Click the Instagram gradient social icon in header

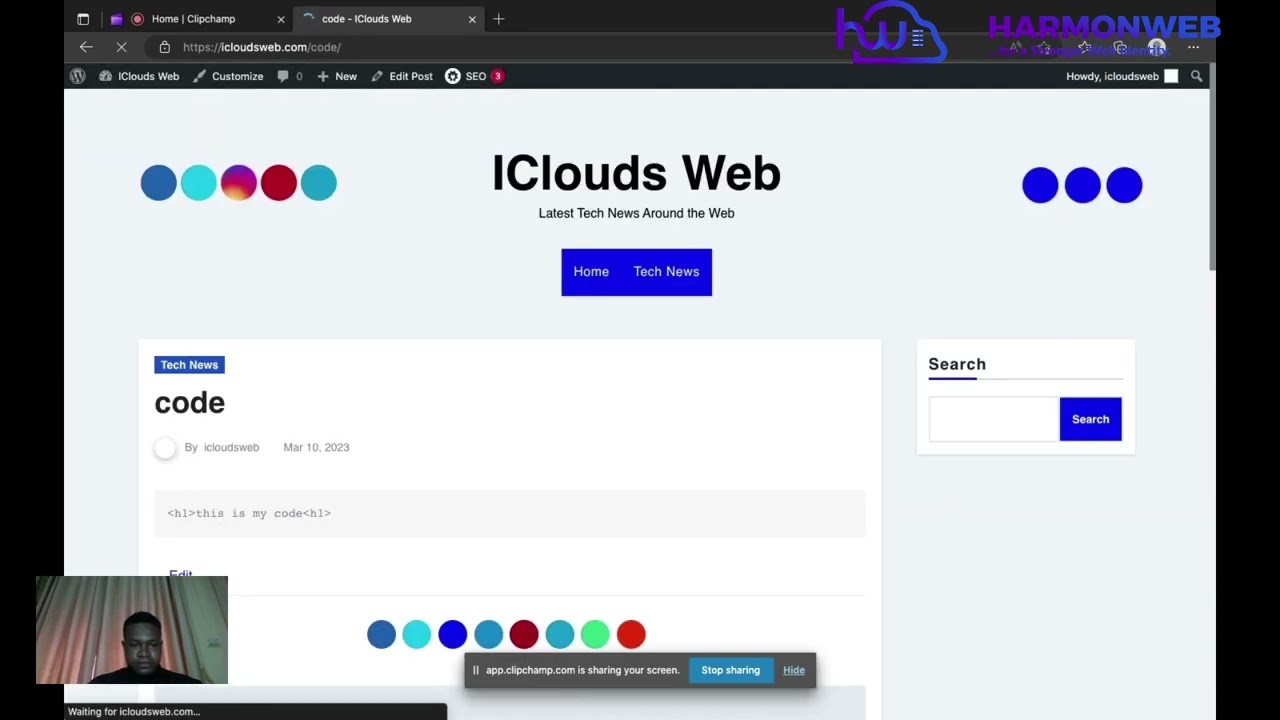point(239,183)
